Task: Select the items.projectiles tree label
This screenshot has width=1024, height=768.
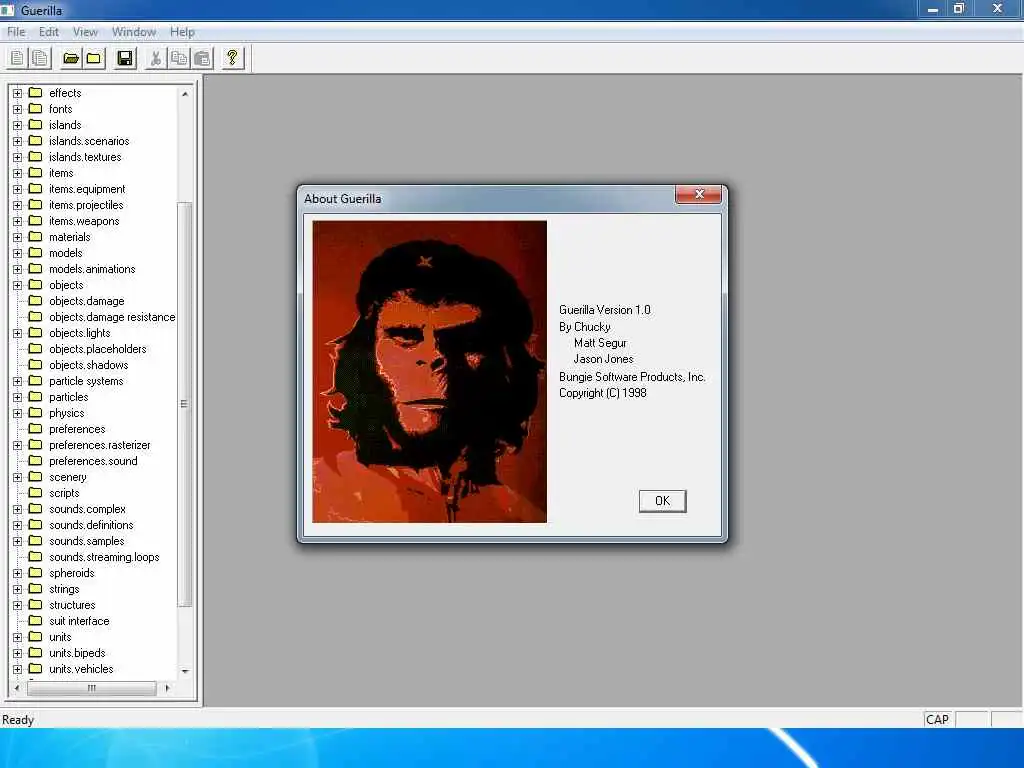Action: [x=86, y=205]
